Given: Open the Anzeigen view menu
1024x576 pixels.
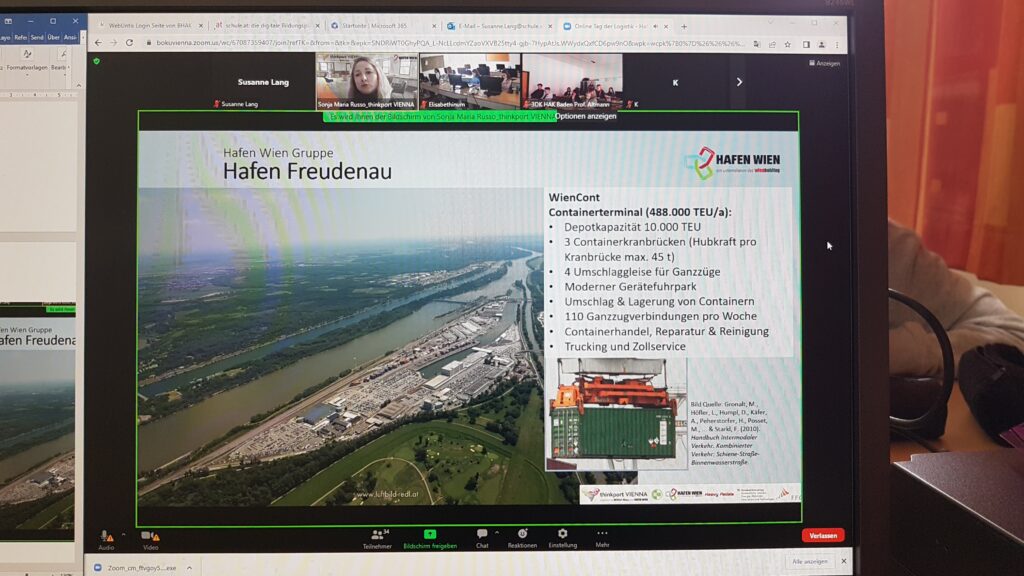Looking at the screenshot, I should click(x=824, y=63).
